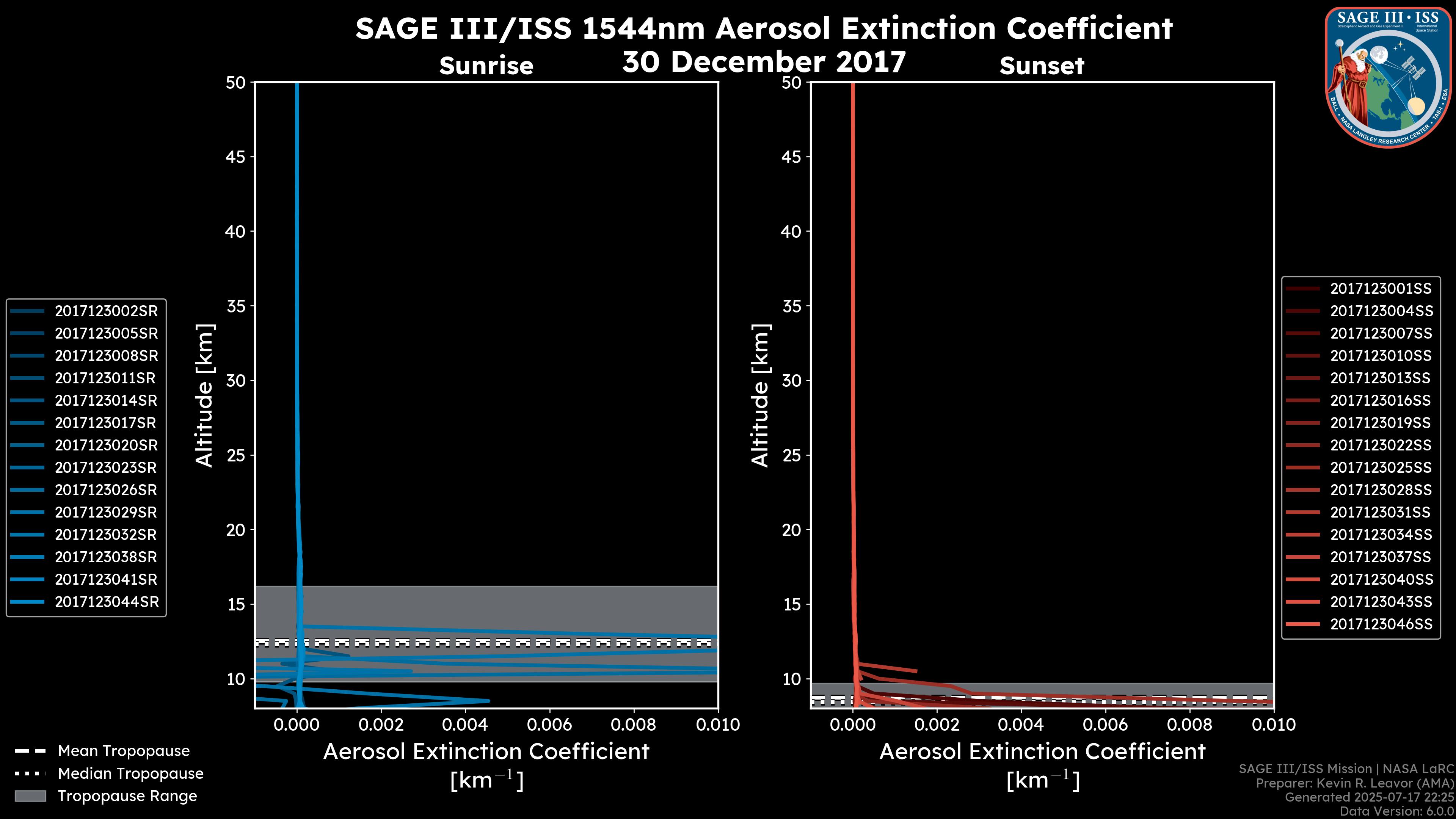1456x819 pixels.
Task: Select legend entry 2017123044SR
Action: 106,602
